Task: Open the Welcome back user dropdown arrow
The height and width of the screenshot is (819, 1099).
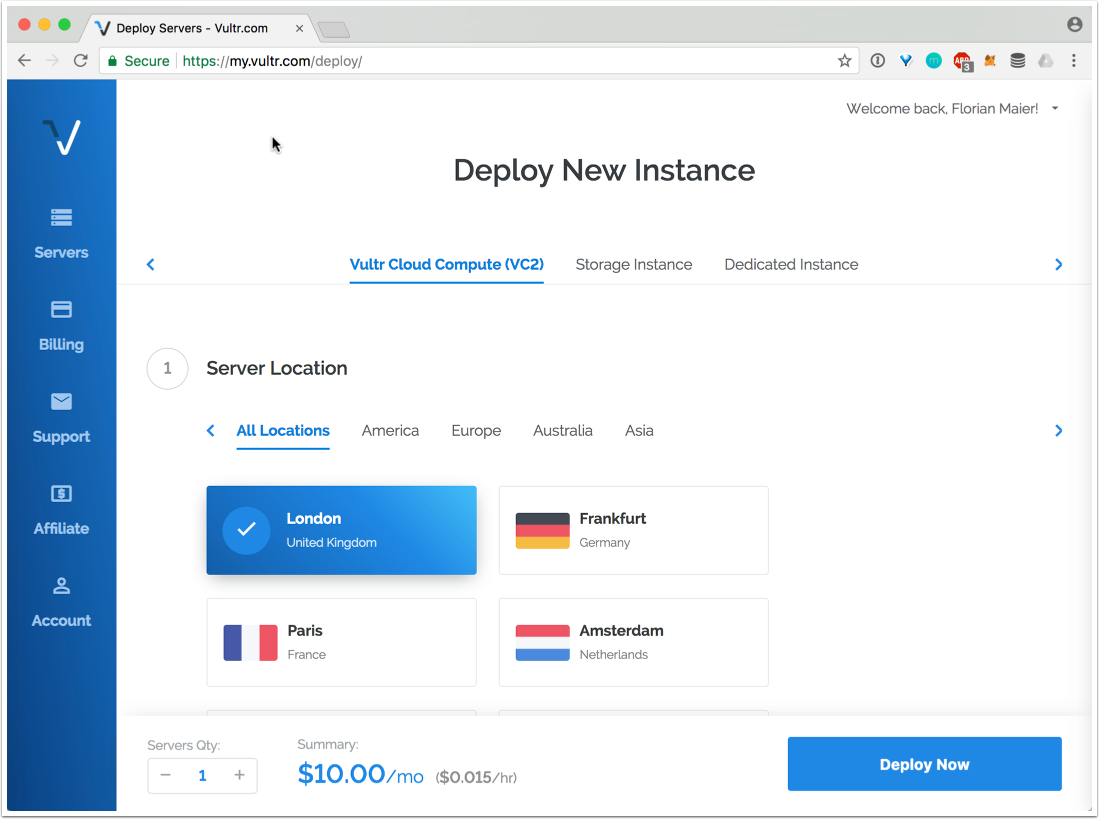Action: tap(1055, 109)
